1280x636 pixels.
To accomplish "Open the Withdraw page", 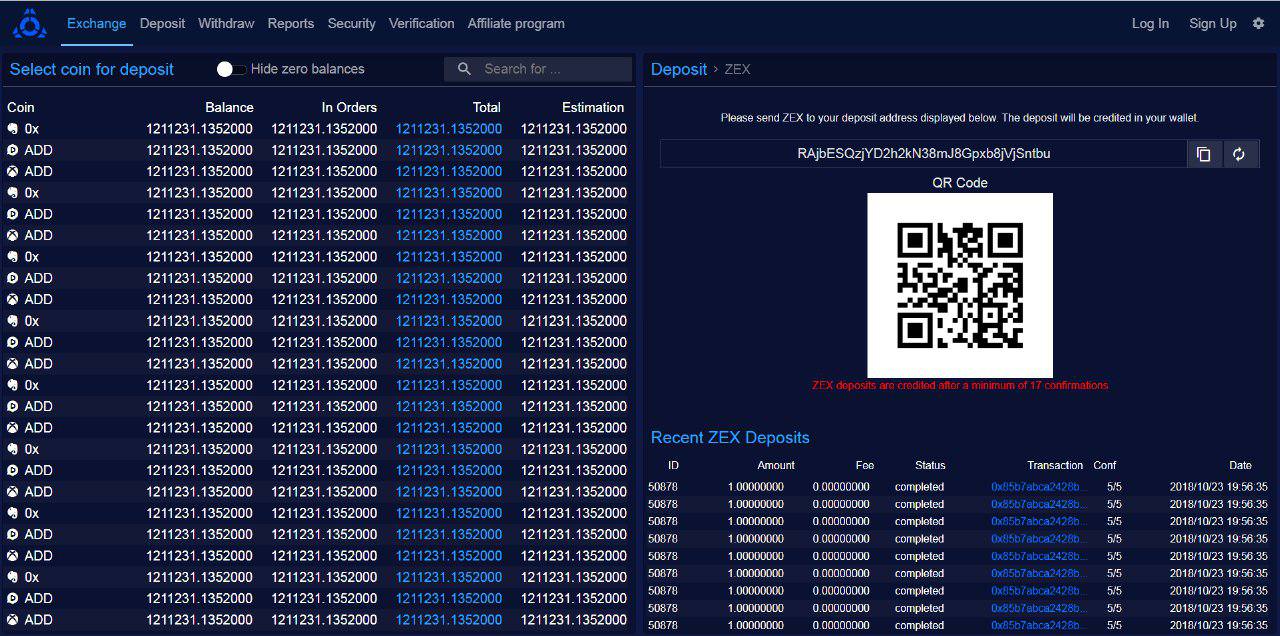I will point(226,23).
